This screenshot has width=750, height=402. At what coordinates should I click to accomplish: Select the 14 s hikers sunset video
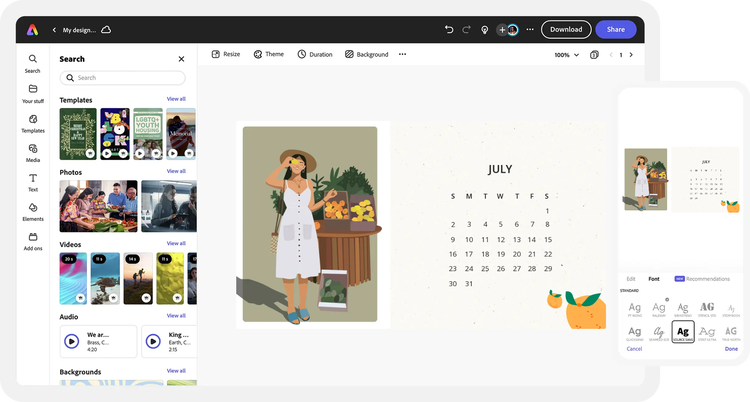pyautogui.click(x=138, y=278)
